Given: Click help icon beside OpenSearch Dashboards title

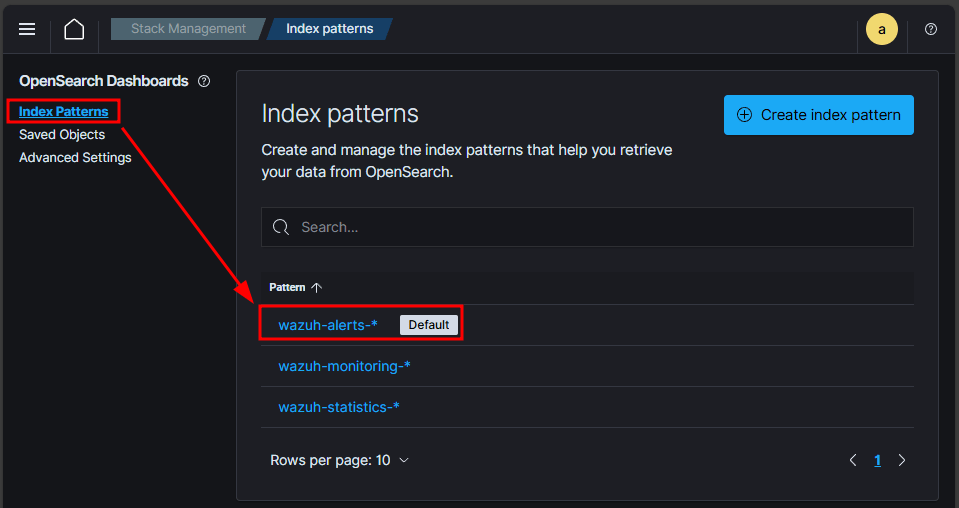Looking at the screenshot, I should click(204, 81).
